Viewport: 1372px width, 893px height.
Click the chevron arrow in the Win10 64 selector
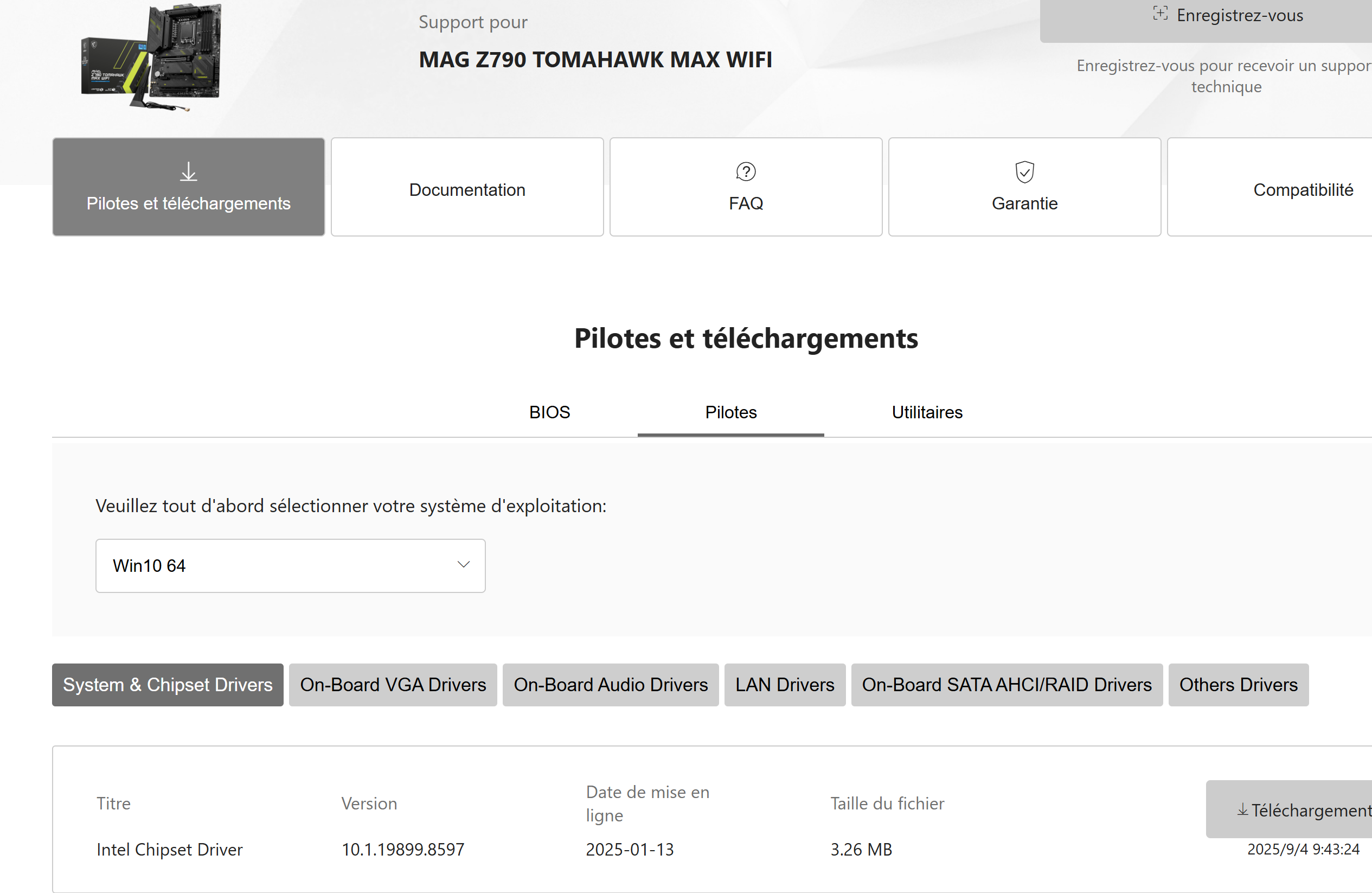(x=464, y=564)
